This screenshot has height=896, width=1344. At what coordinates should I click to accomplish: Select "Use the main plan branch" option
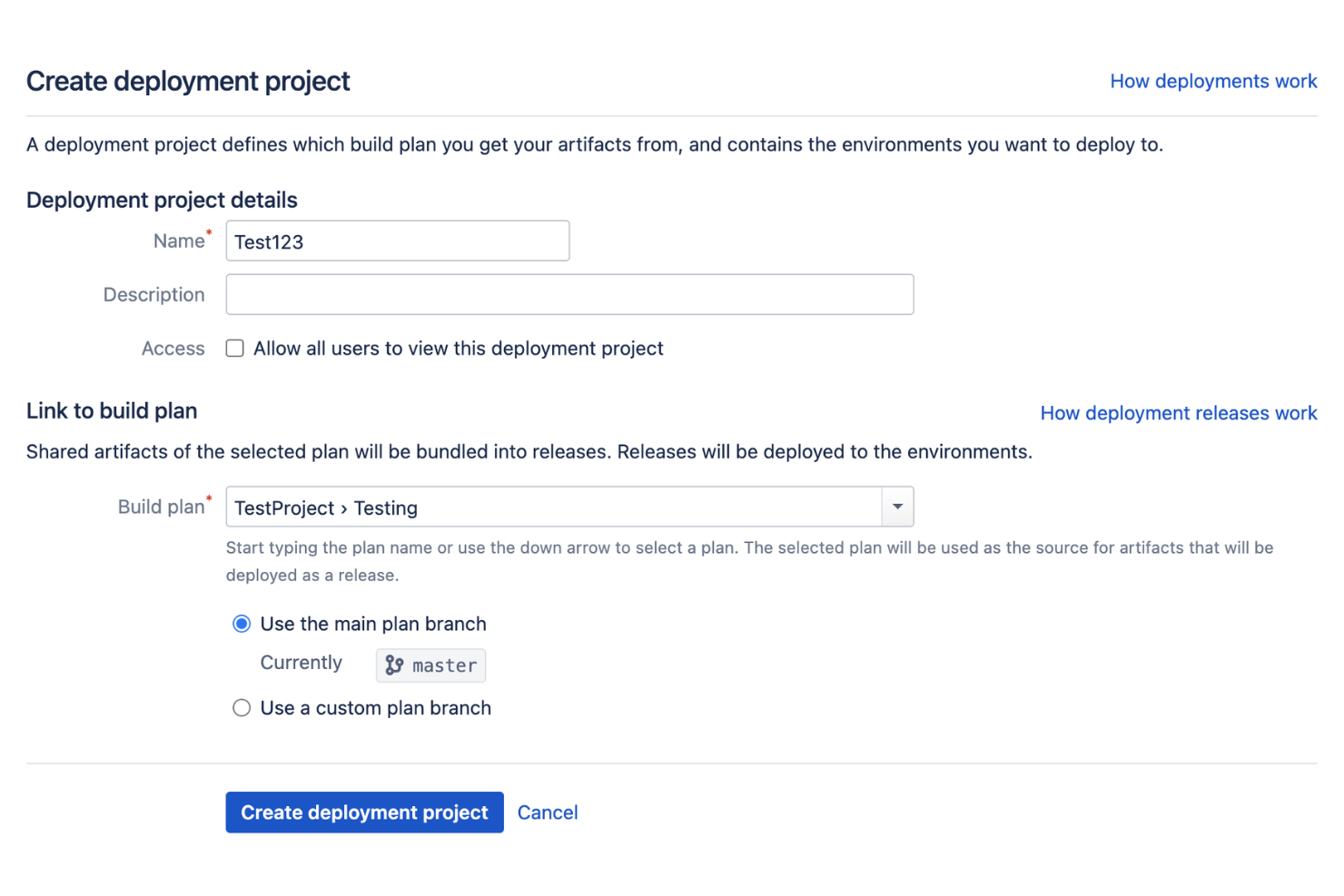(x=242, y=624)
